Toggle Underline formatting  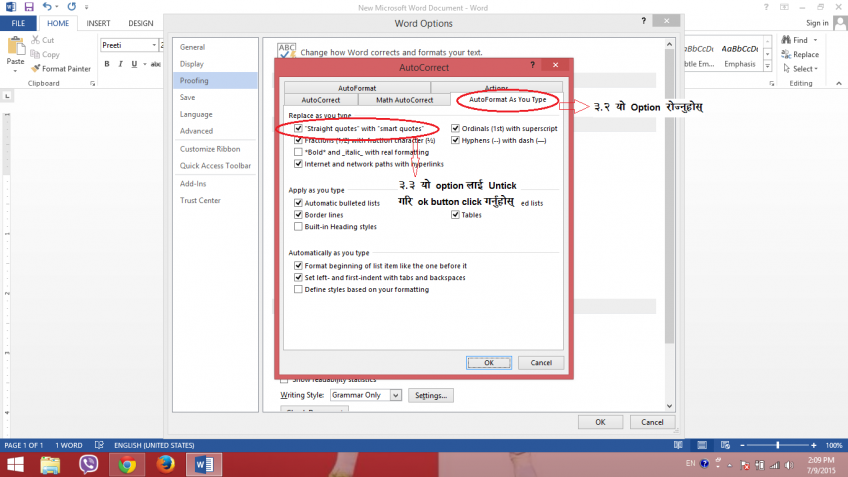click(x=134, y=64)
